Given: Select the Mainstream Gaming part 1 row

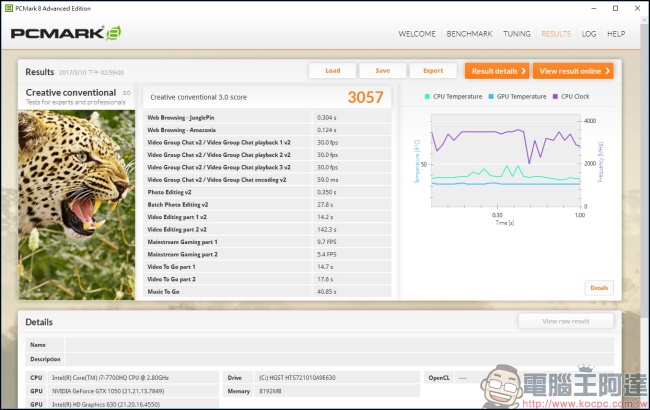Looking at the screenshot, I should [267, 242].
